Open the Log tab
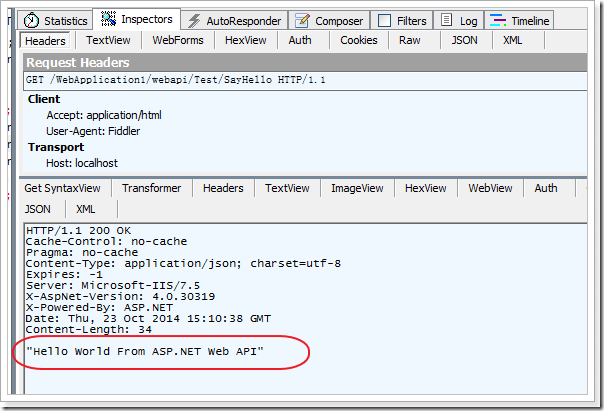The image size is (604, 411). 459,20
